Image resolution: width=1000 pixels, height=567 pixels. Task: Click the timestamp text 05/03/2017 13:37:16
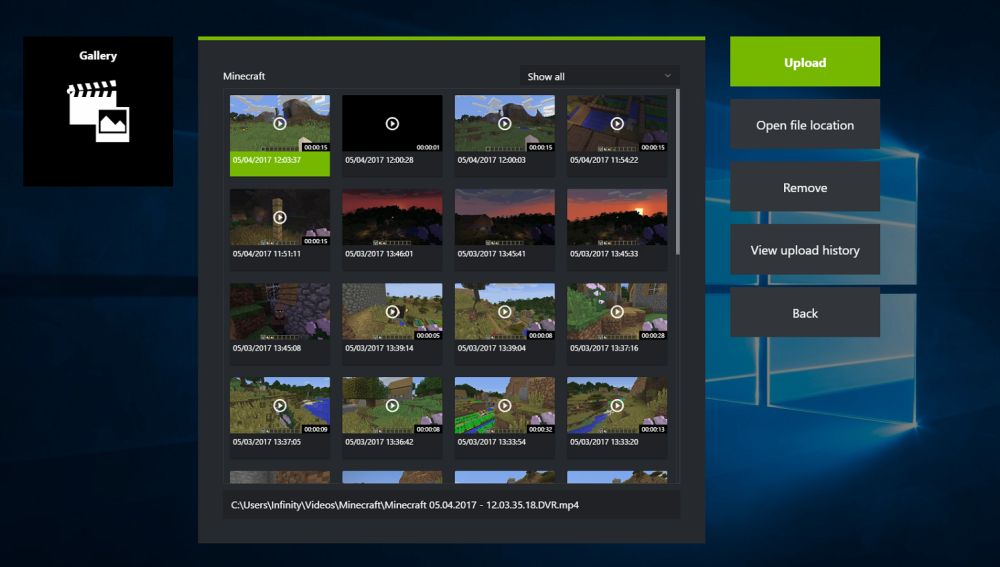604,348
